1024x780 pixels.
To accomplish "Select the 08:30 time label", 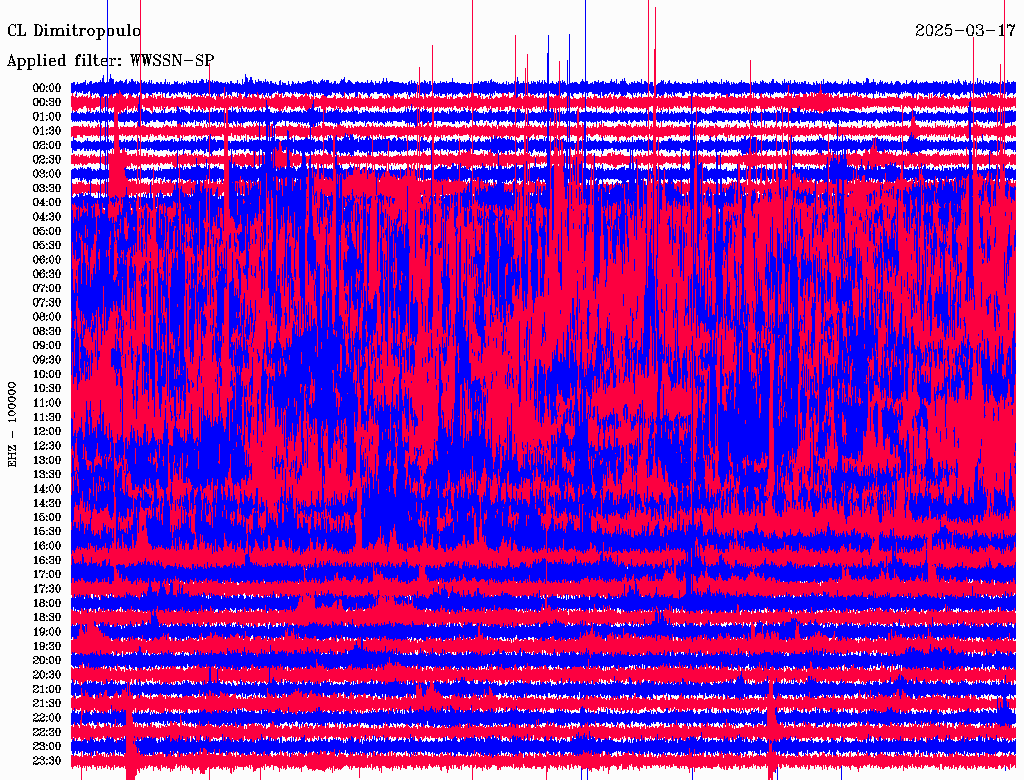I will click(x=47, y=331).
